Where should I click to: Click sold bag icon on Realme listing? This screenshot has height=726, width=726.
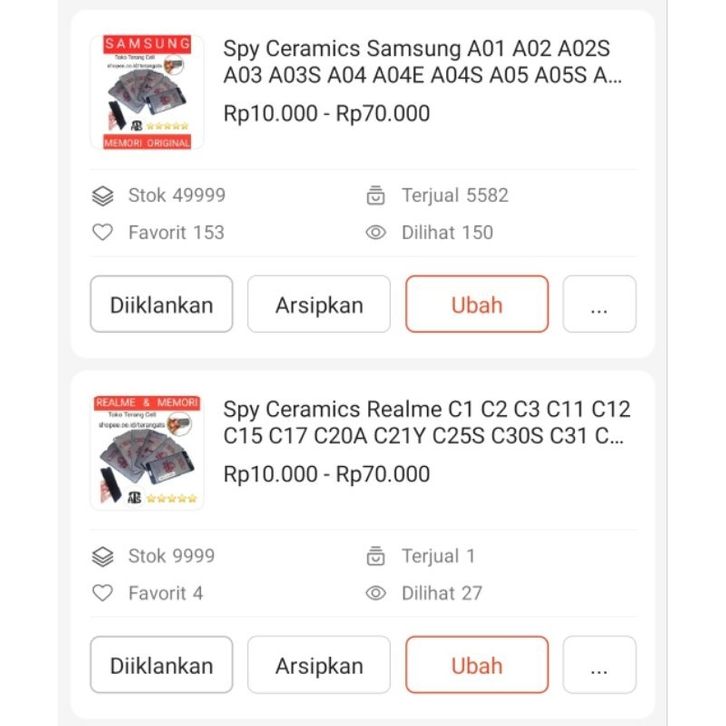coord(376,556)
